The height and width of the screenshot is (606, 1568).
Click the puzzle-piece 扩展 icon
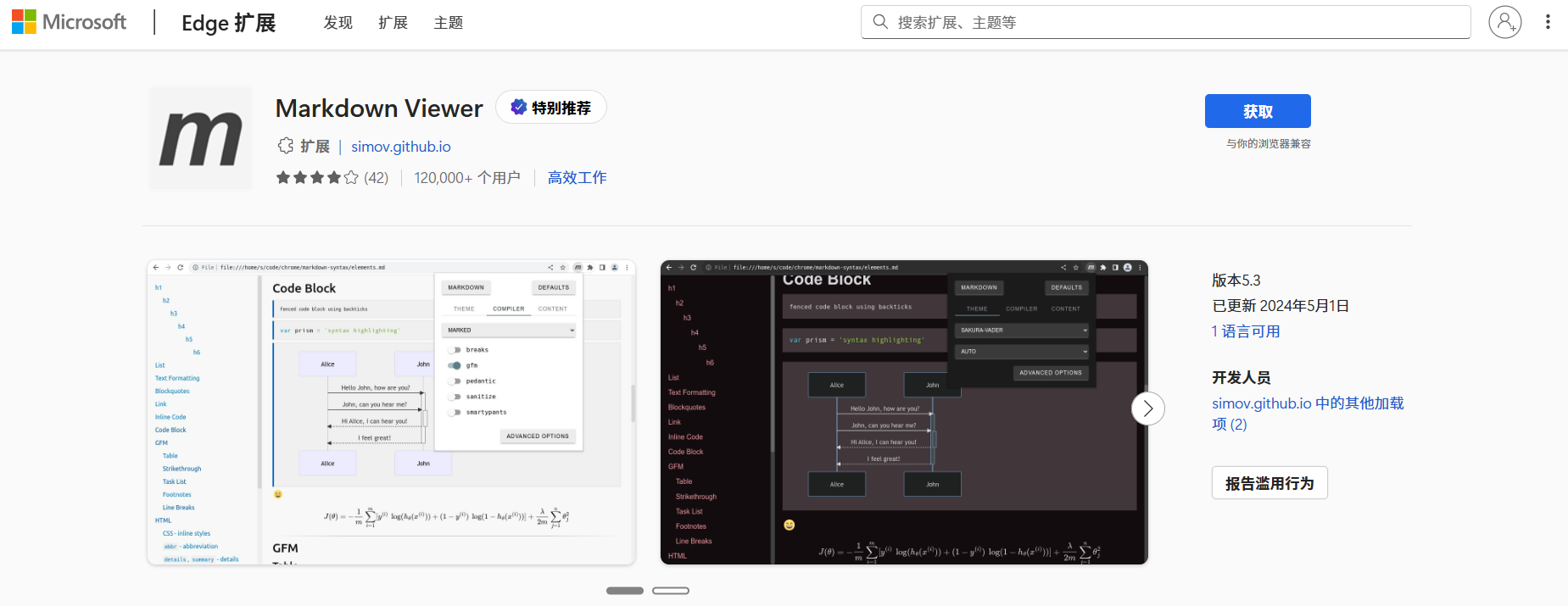[x=286, y=146]
